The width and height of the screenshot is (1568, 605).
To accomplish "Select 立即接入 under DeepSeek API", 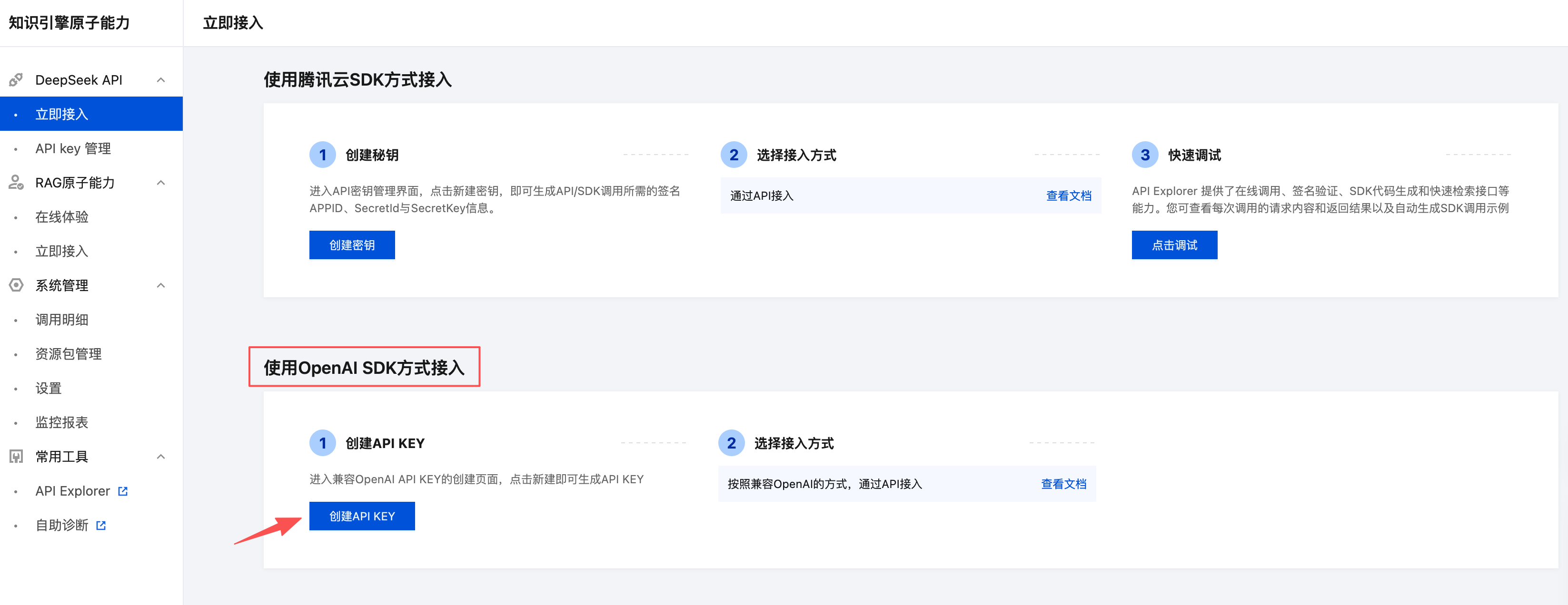I will [x=61, y=114].
